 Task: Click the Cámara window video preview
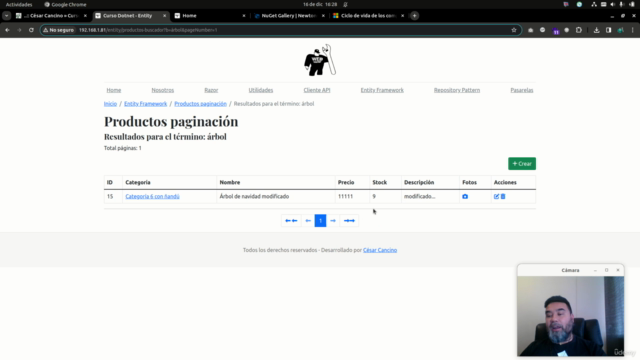coord(570,316)
